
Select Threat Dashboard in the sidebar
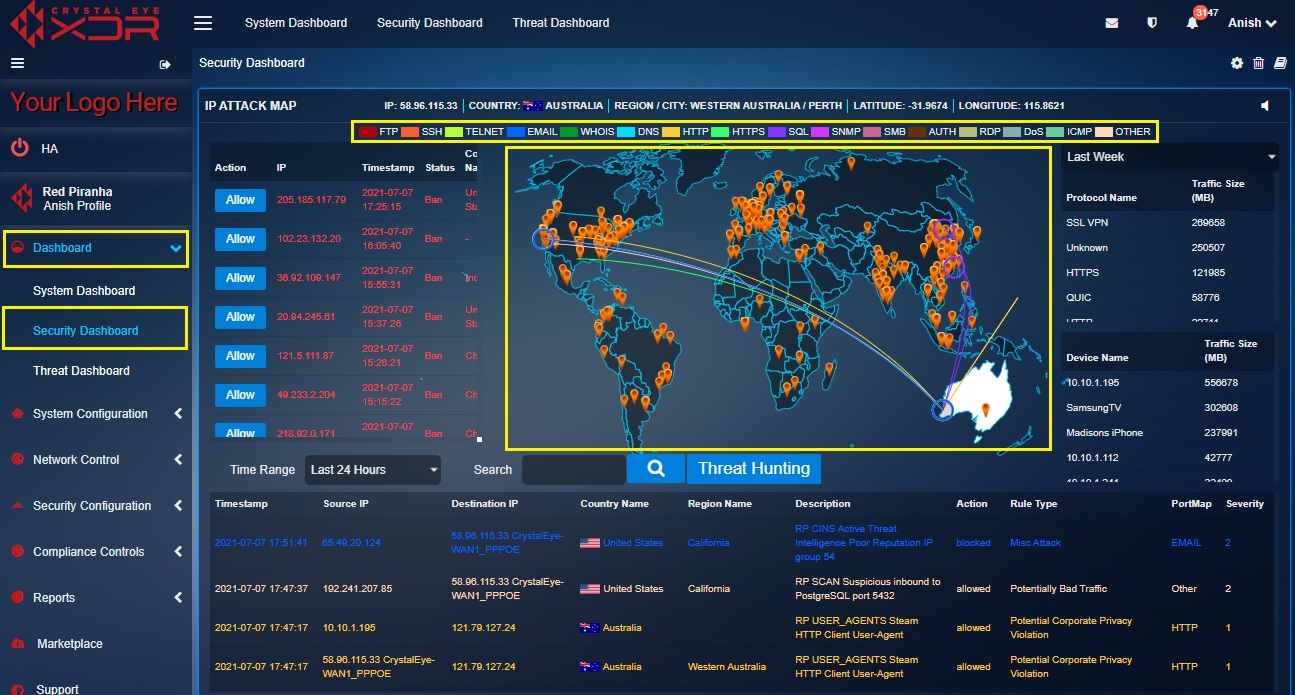tap(81, 371)
